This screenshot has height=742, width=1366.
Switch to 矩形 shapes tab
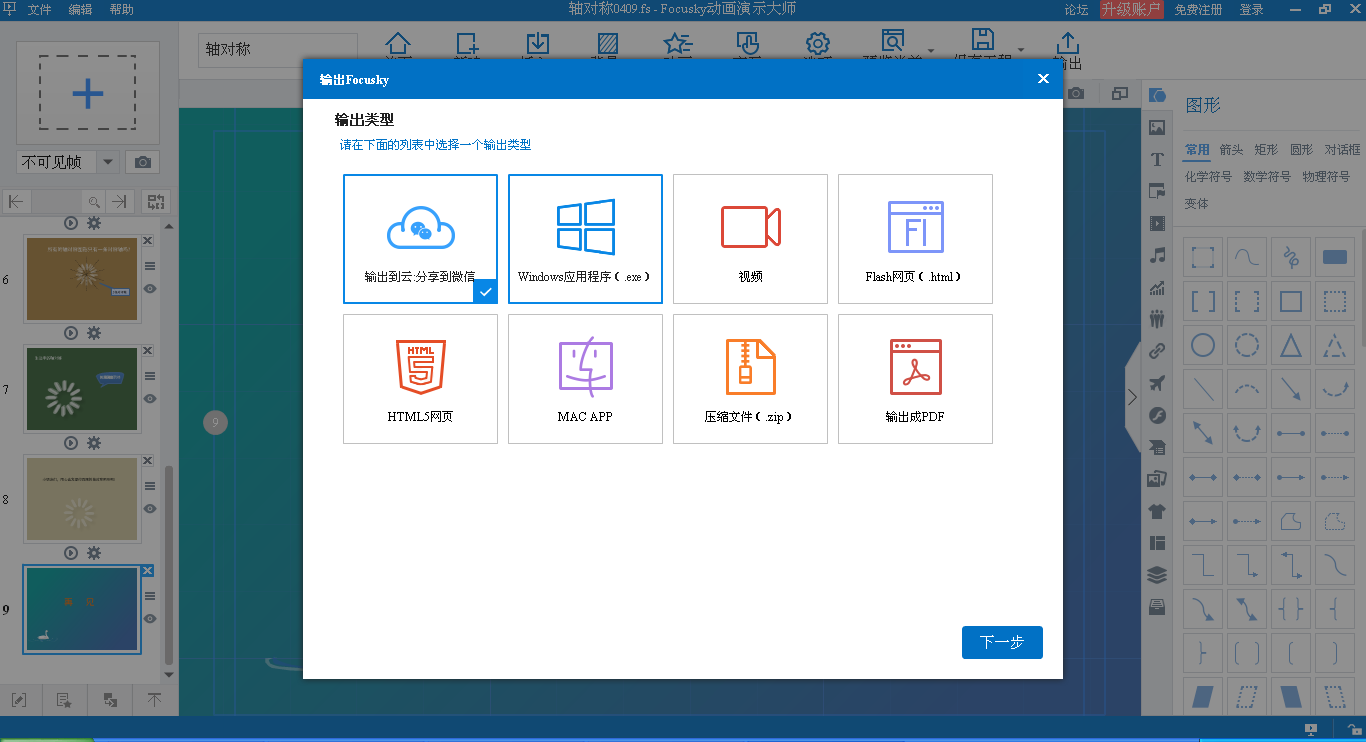(1266, 150)
